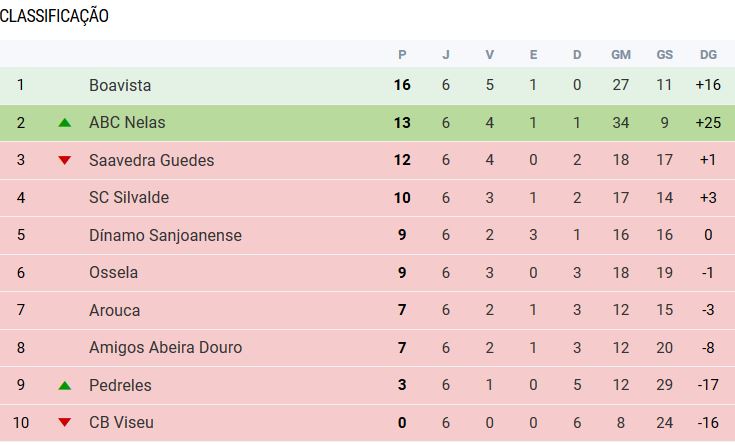The width and height of the screenshot is (735, 445).
Task: Click the Ossela team name
Action: click(x=113, y=273)
